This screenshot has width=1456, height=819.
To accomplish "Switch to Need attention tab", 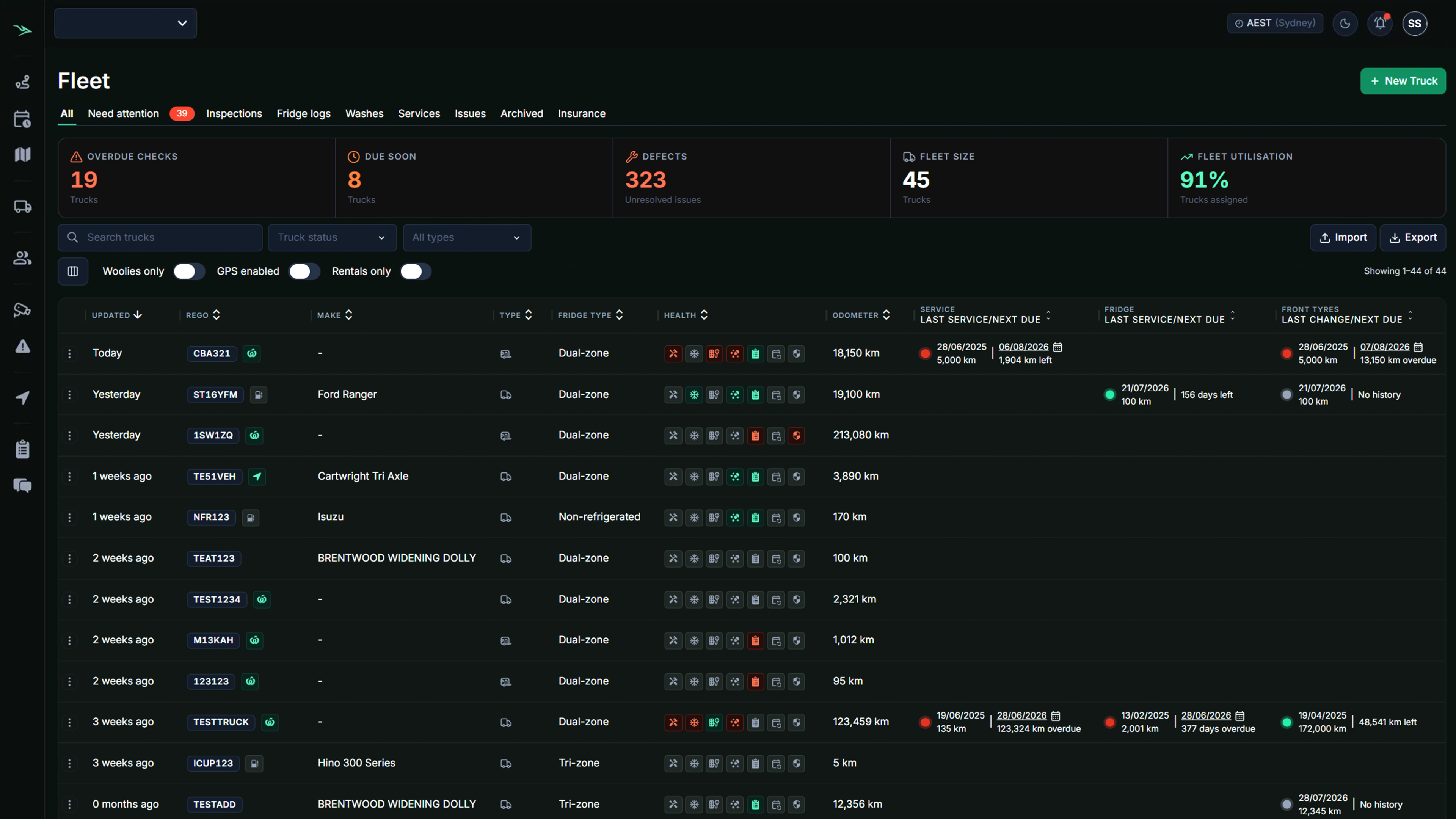I will pos(123,114).
